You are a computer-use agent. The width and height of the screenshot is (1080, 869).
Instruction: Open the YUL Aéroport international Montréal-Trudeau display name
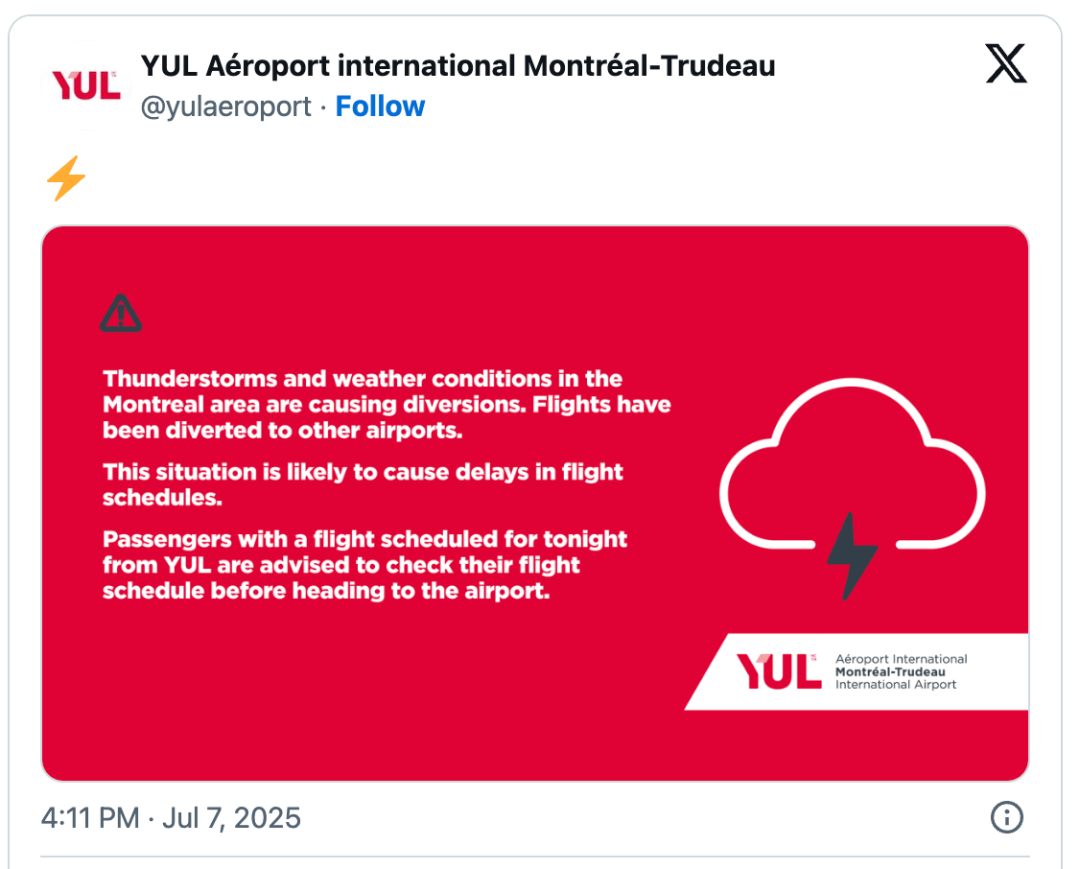click(458, 66)
